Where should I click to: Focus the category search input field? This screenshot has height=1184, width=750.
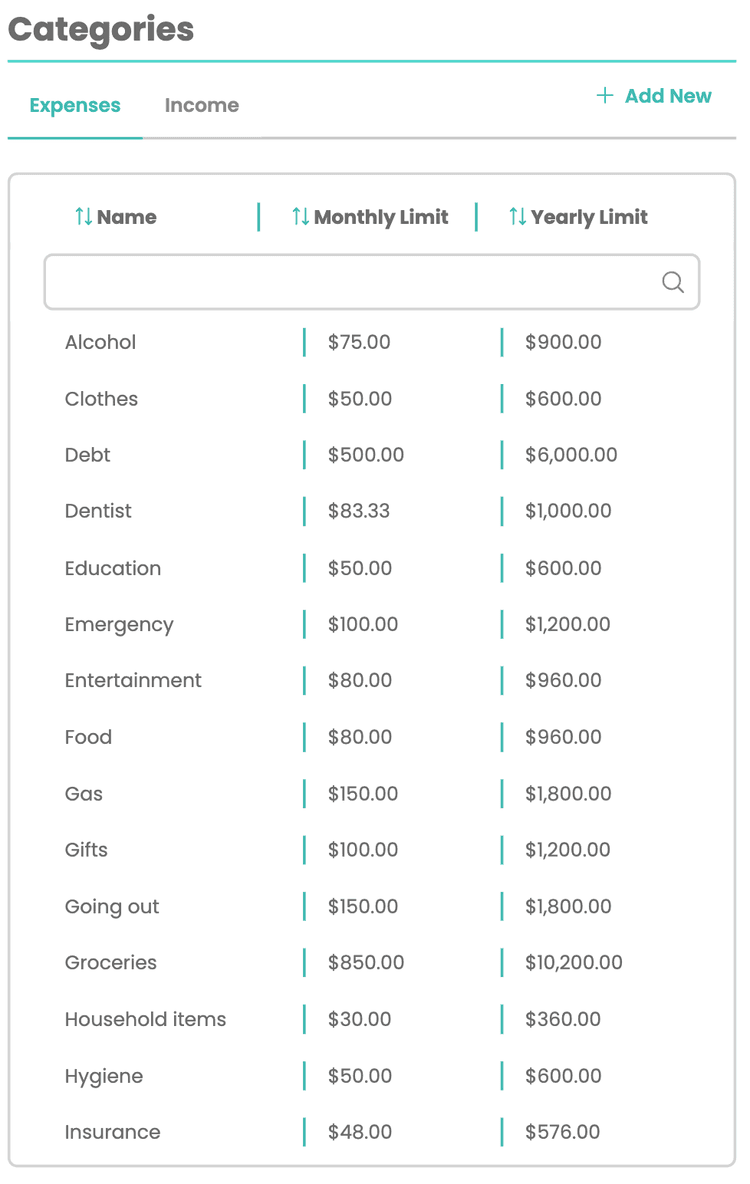350,283
